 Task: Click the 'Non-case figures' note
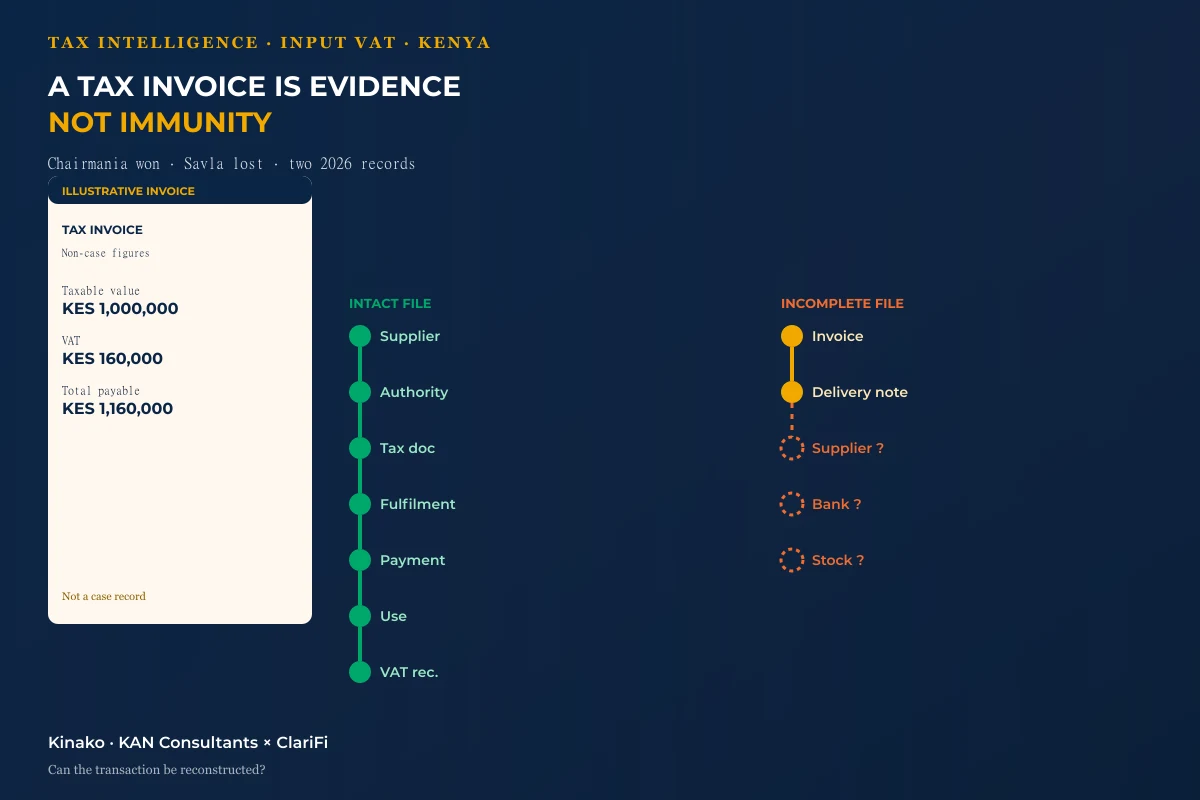[106, 253]
